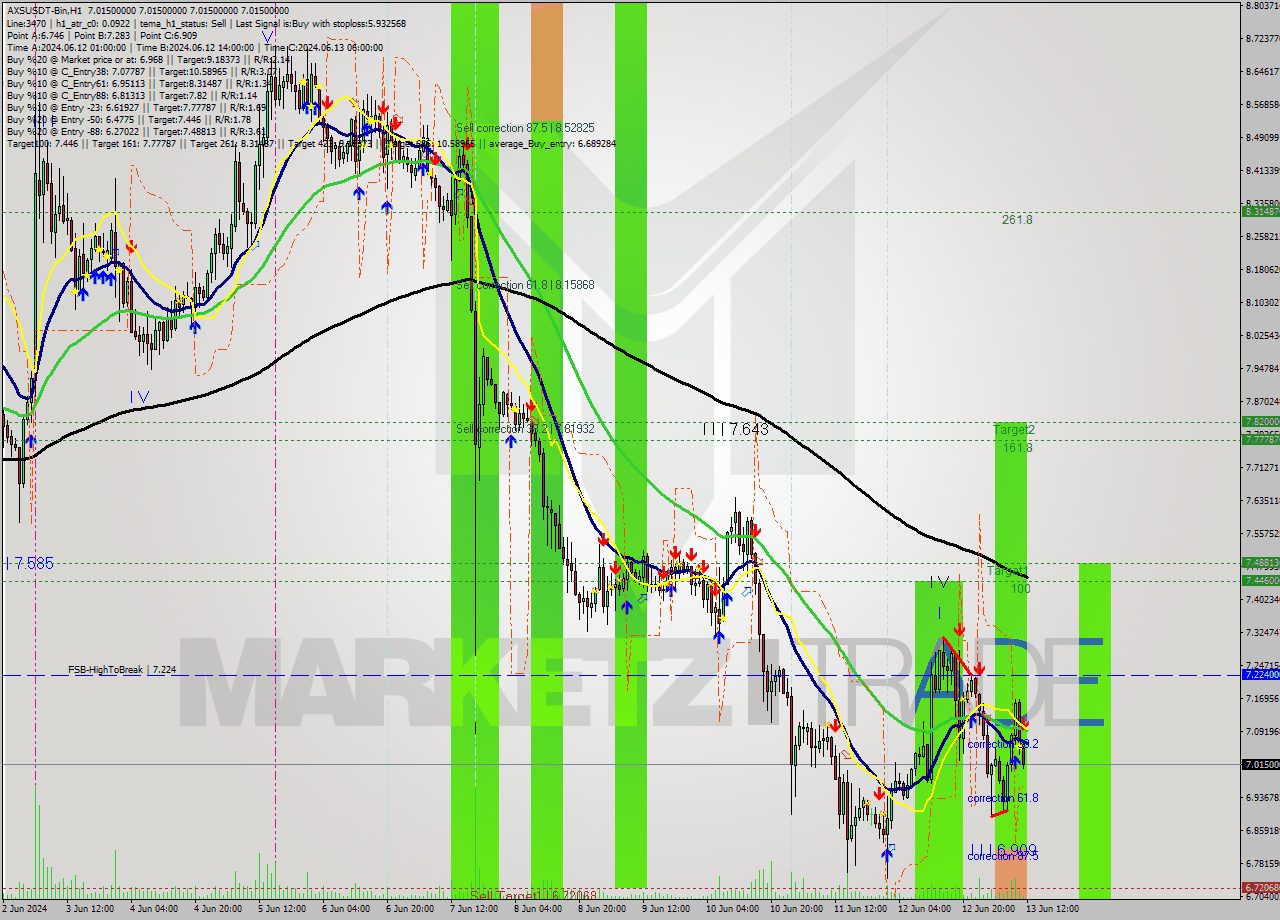This screenshot has height=920, width=1280.
Task: Click the '3 Jun 12:00' time label
Action: (x=89, y=909)
